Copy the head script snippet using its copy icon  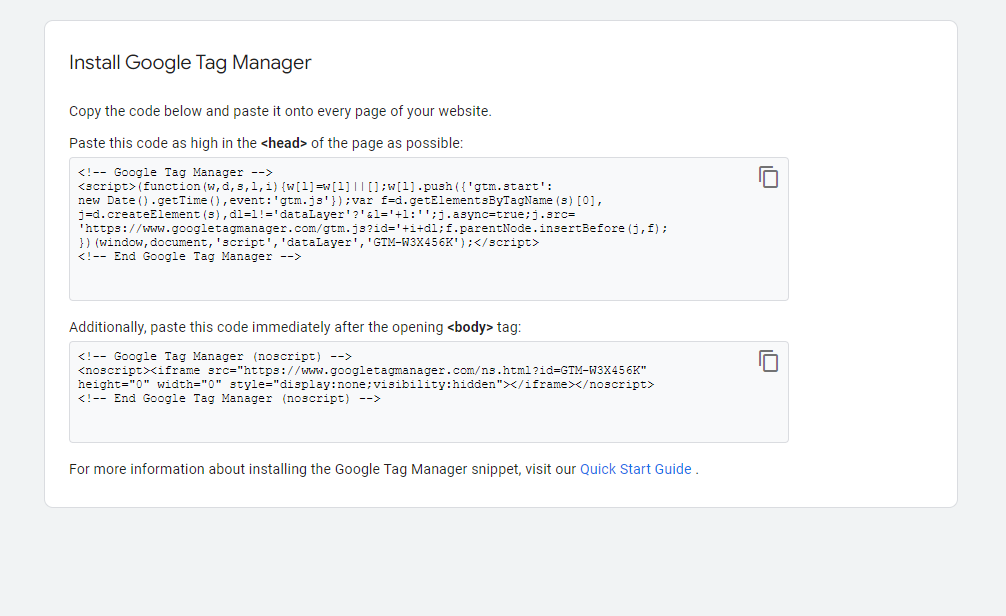(768, 177)
